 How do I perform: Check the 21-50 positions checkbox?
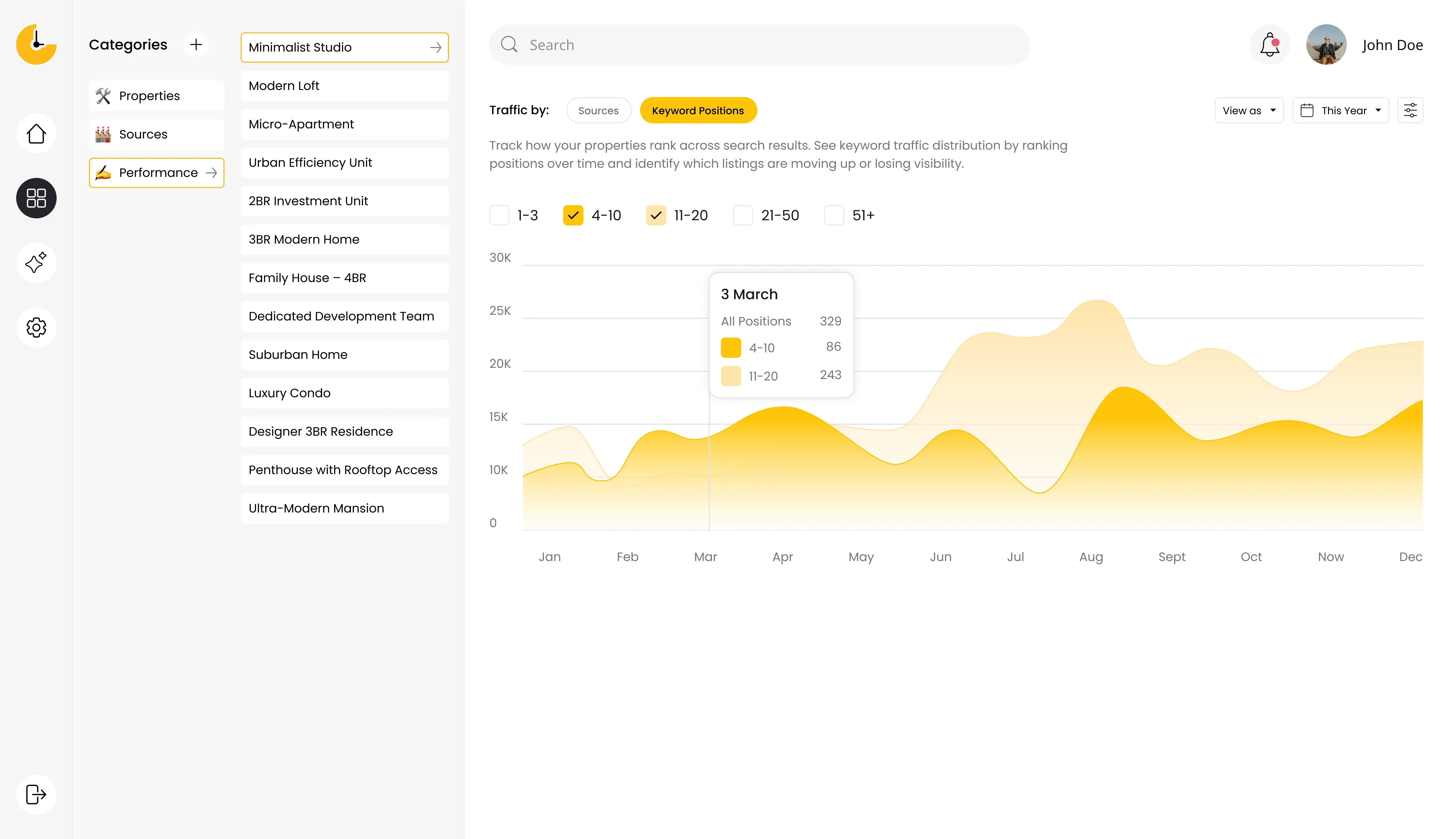tap(742, 216)
